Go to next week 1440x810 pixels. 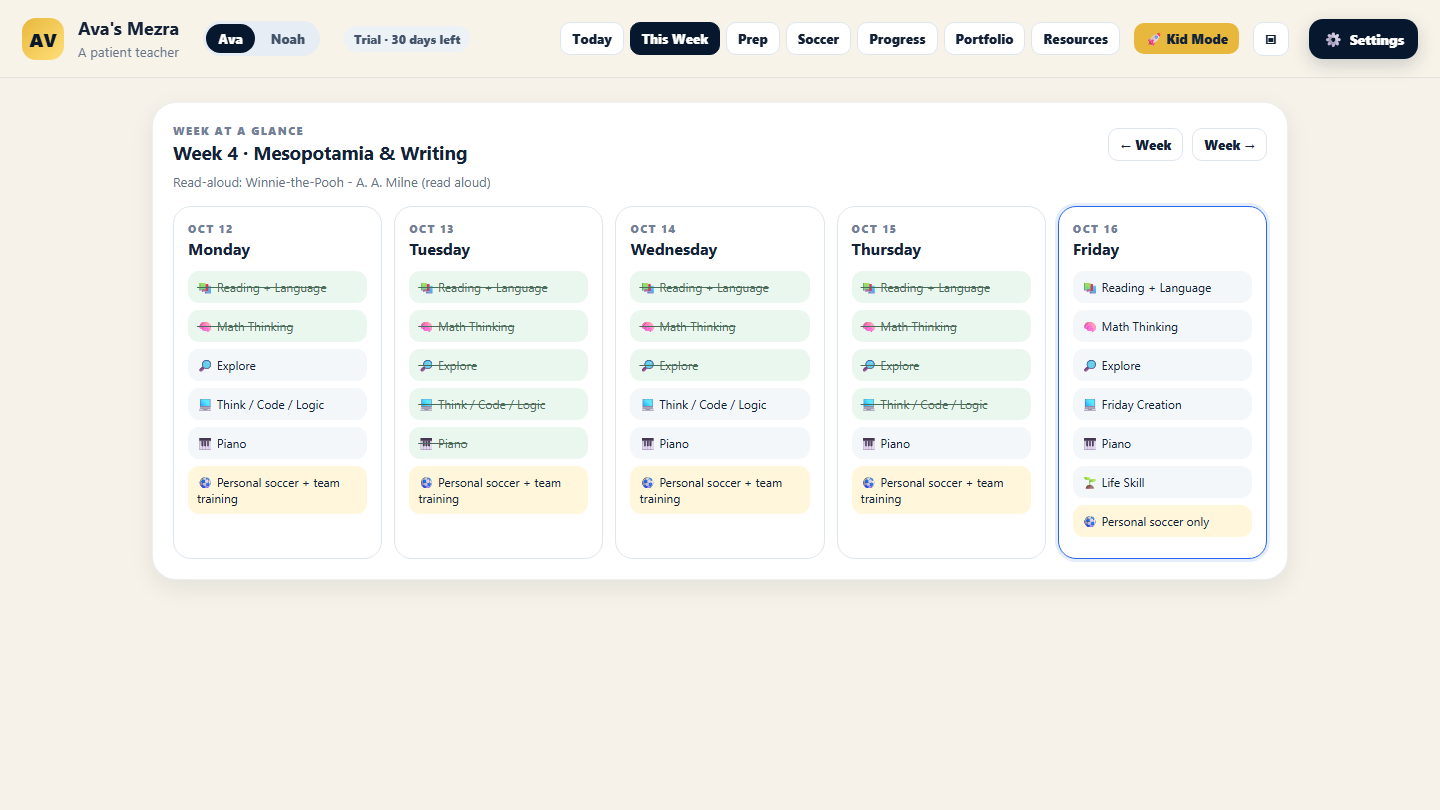point(1229,145)
